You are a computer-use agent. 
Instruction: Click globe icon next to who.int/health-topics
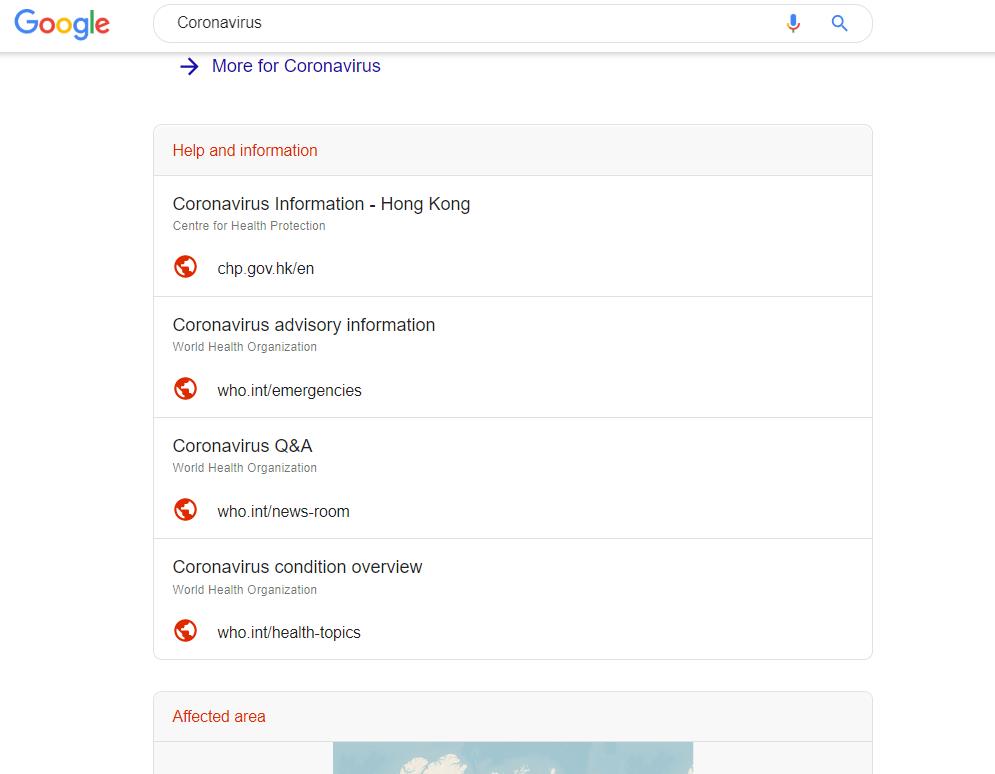click(185, 631)
